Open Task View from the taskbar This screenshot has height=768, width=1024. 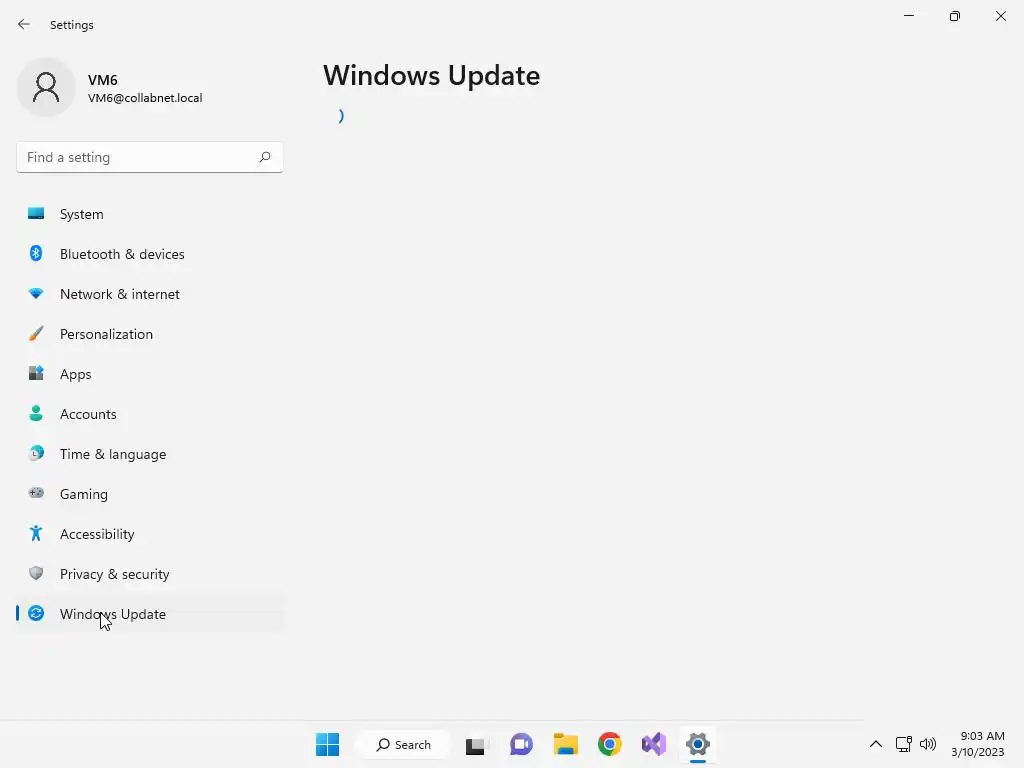pyautogui.click(x=475, y=744)
